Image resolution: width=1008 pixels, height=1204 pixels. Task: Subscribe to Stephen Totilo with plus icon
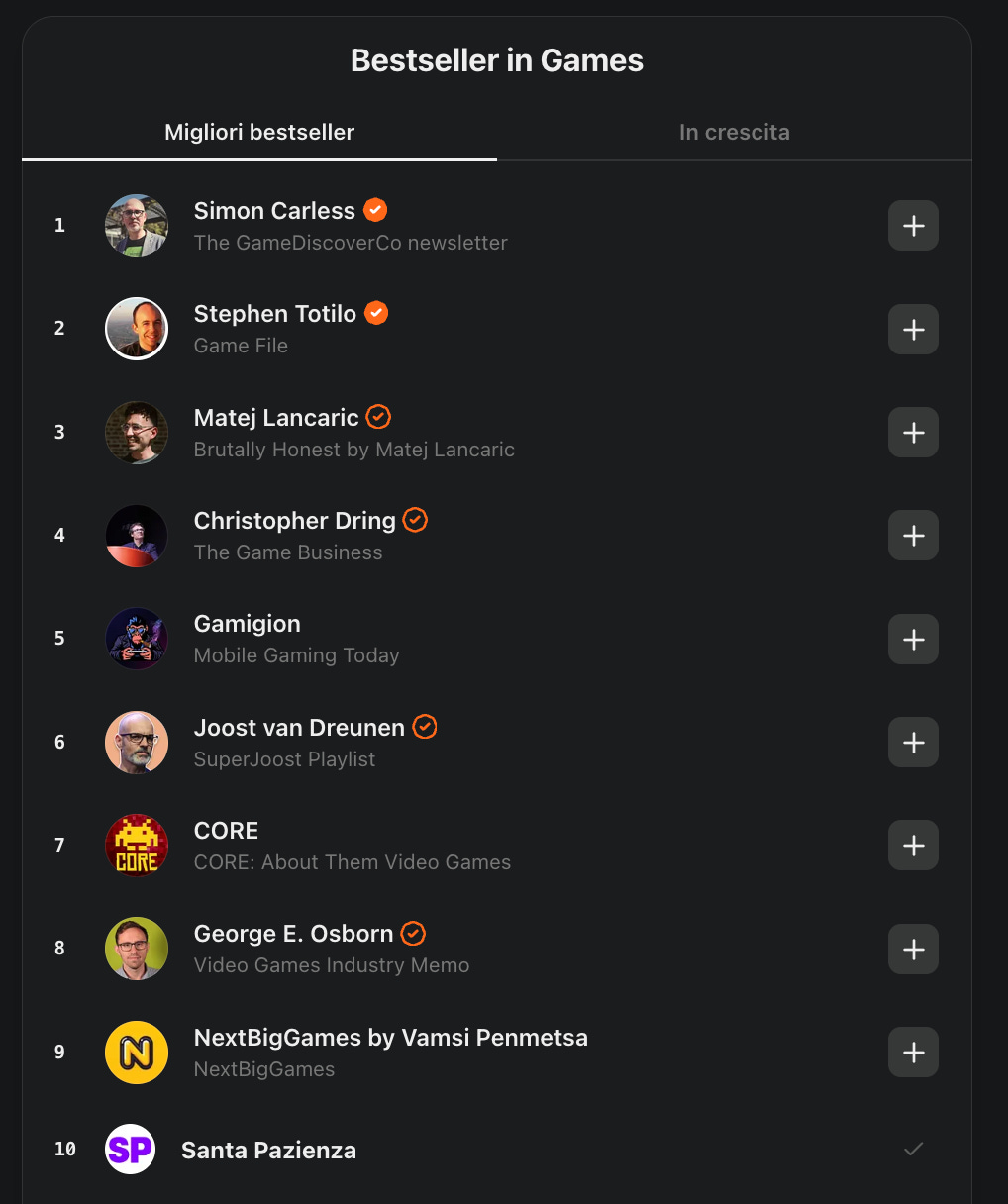(x=913, y=329)
